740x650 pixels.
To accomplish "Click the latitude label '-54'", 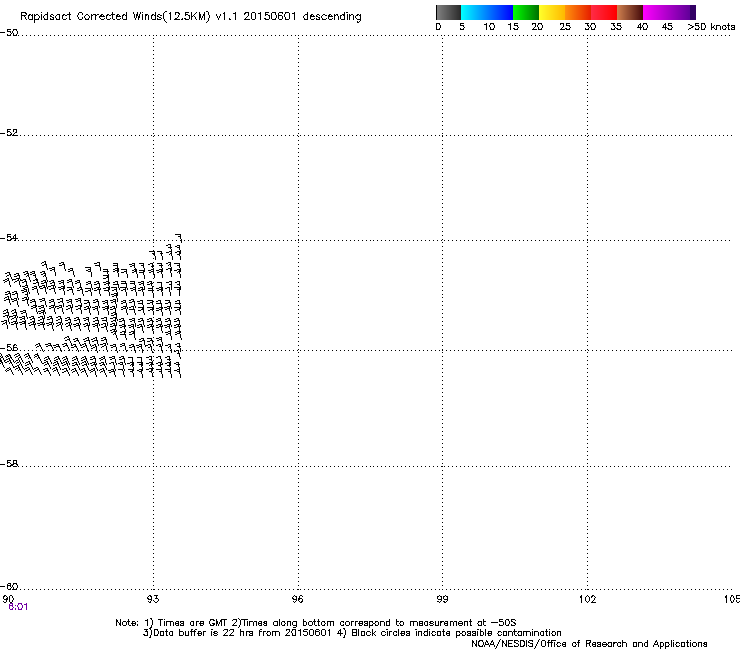I will [x=9, y=237].
